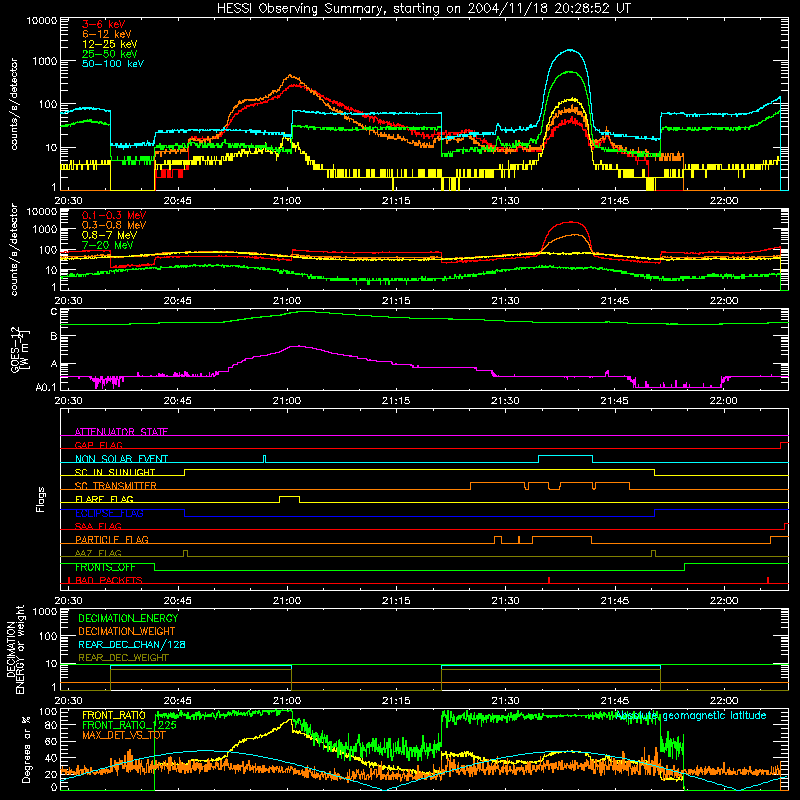Click the REAR_DEC_CHAN/128 legend label
800x800 pixels.
tap(132, 644)
